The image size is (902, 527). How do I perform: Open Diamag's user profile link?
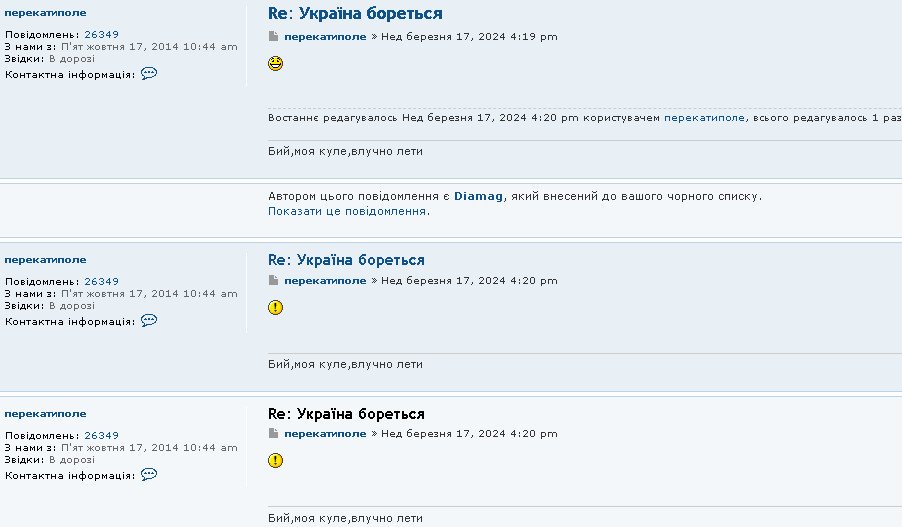478,196
